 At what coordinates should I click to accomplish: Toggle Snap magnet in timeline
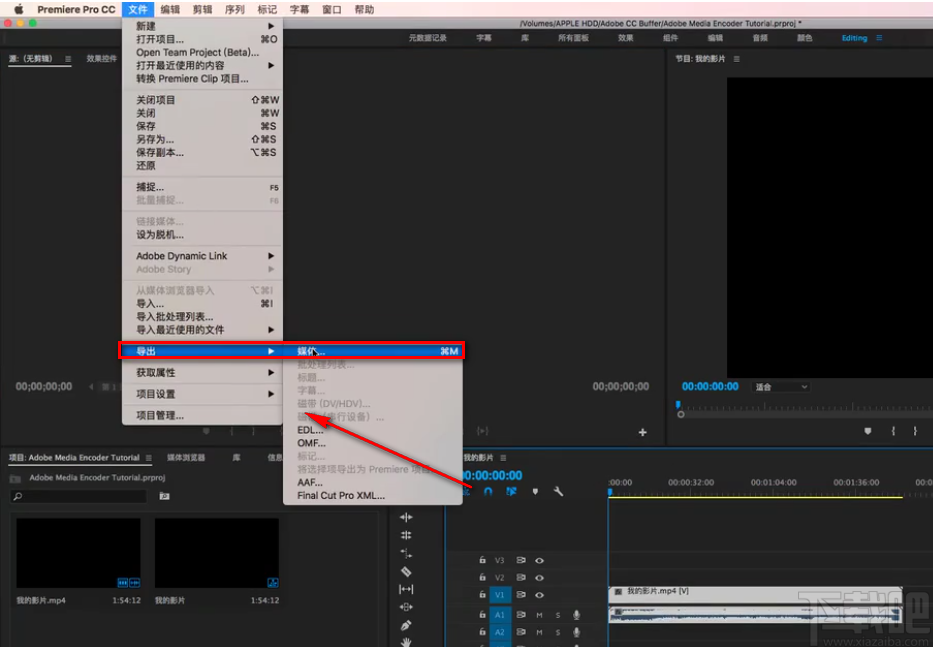pos(488,492)
